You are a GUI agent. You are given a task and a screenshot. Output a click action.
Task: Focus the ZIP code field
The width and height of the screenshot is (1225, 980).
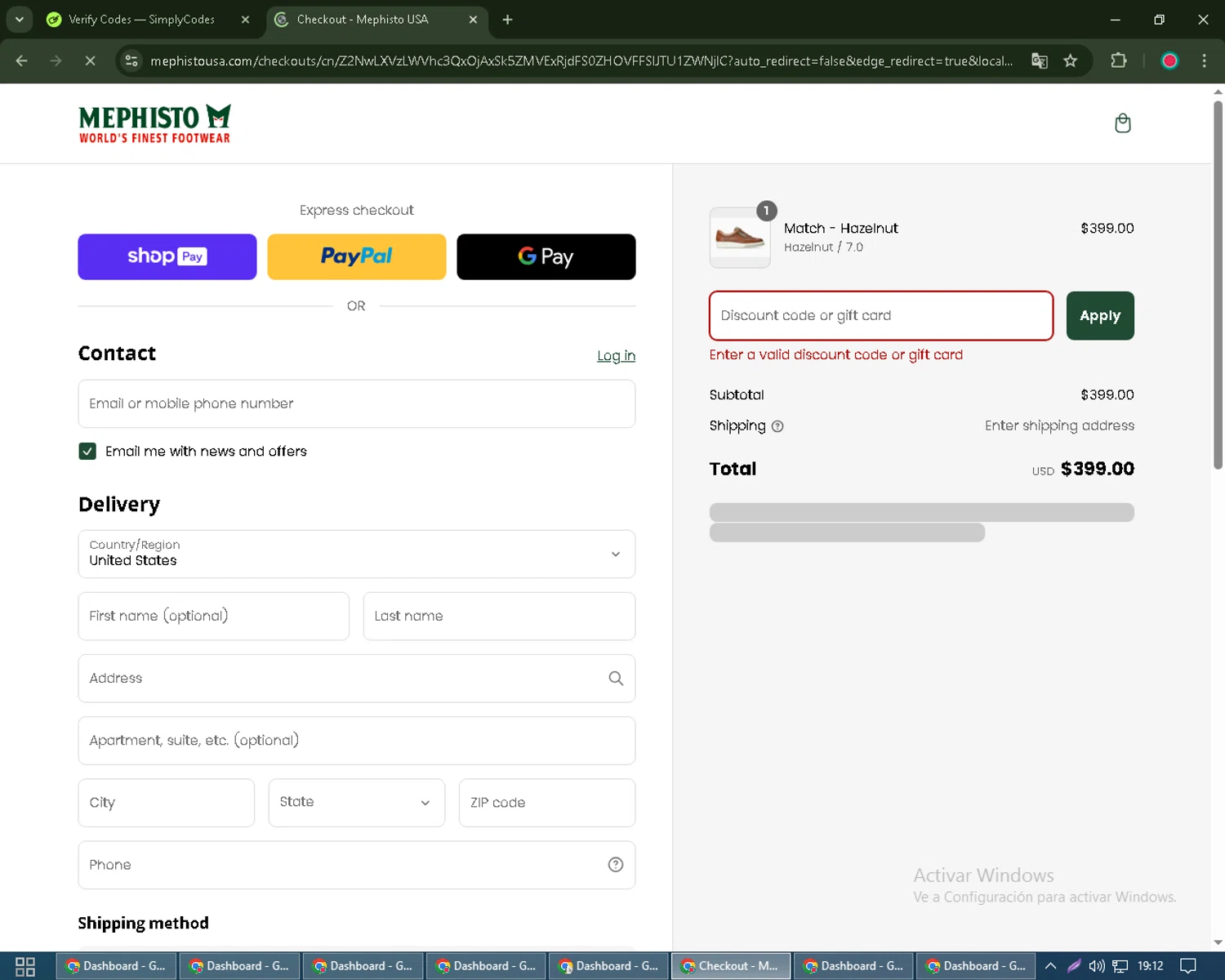[x=547, y=802]
